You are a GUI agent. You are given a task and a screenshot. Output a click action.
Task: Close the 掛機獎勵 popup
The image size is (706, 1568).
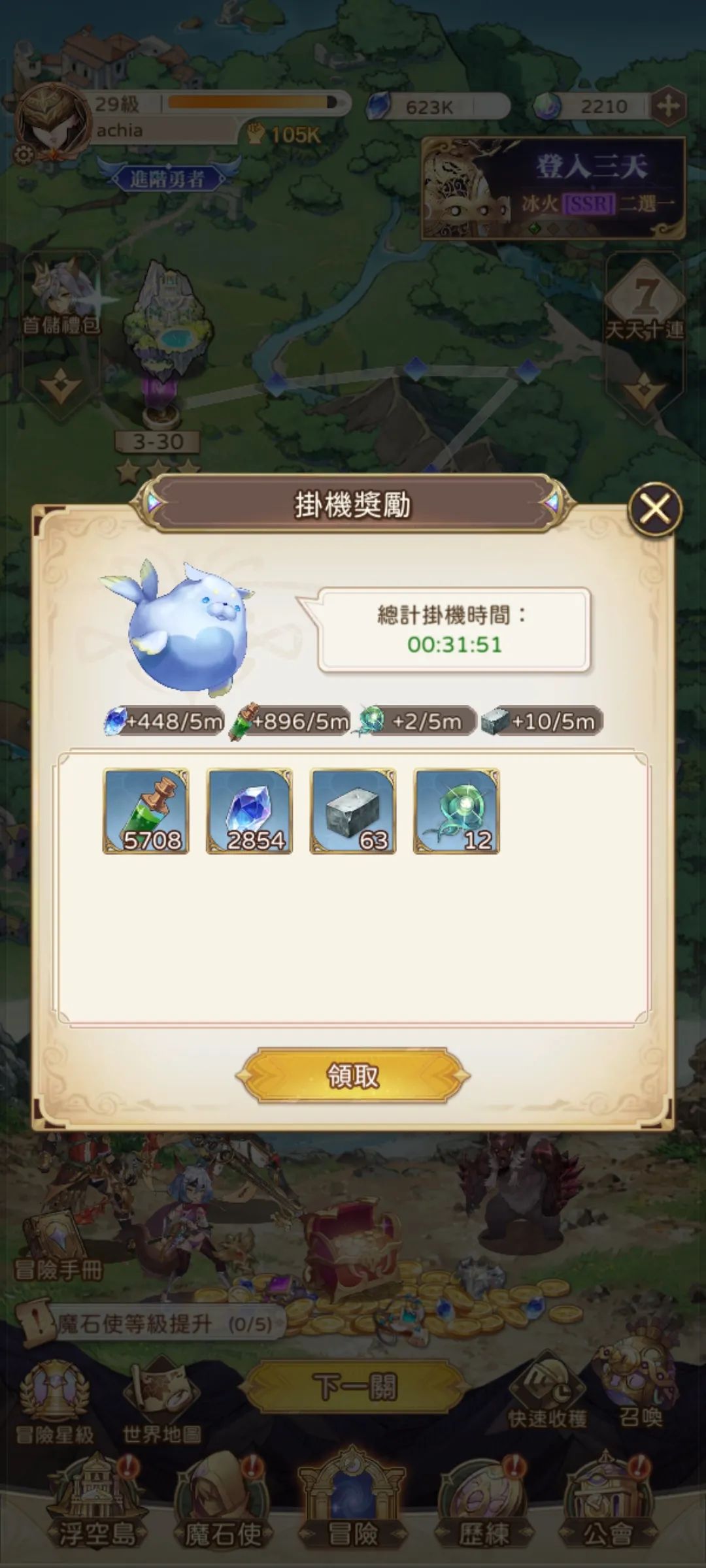(x=654, y=509)
